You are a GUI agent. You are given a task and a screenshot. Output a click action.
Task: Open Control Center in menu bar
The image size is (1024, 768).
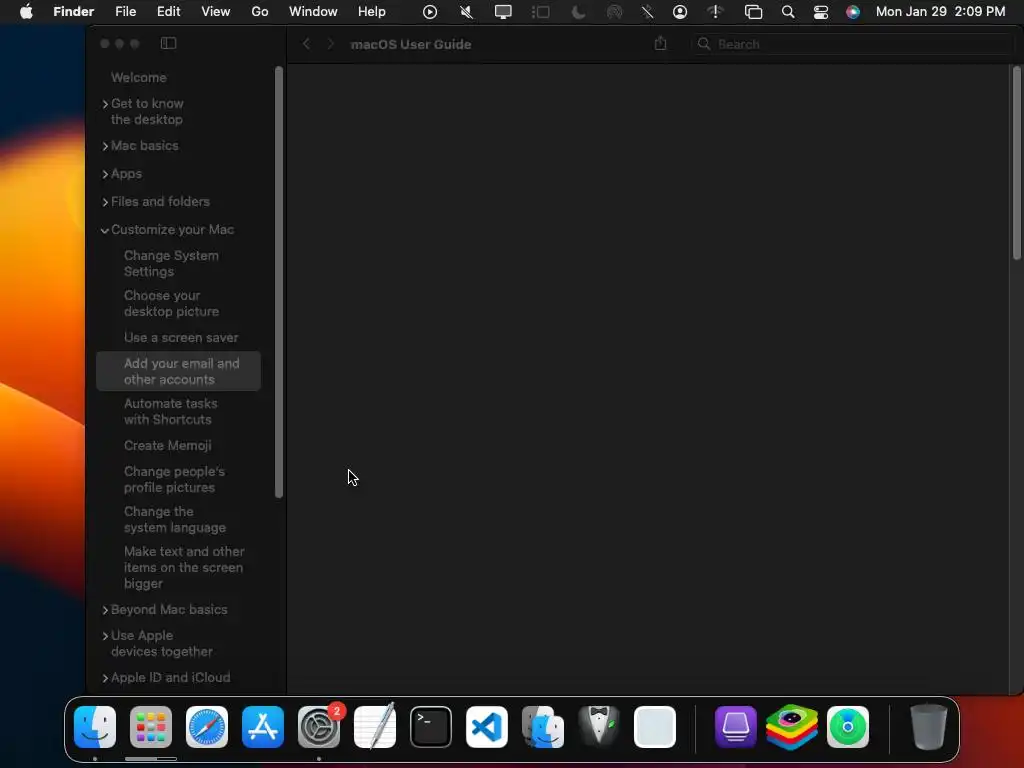[x=821, y=12]
